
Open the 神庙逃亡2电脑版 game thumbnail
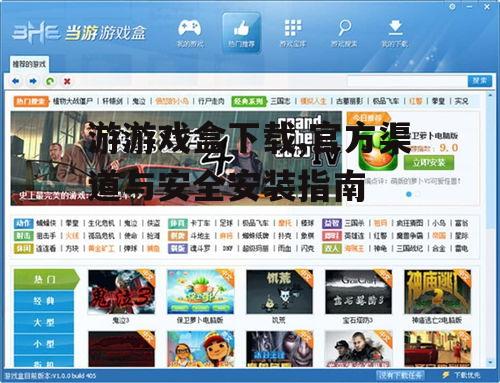click(x=437, y=292)
